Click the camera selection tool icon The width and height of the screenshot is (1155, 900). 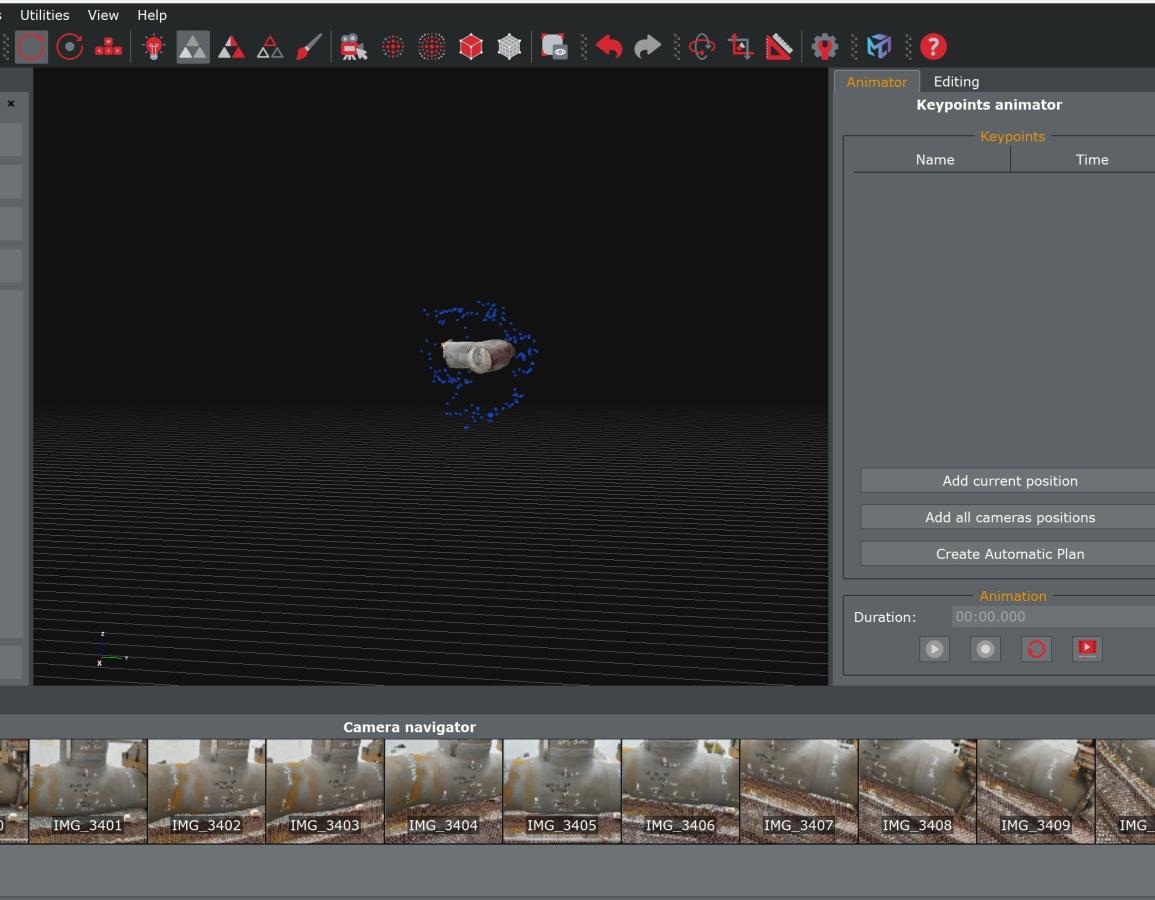pos(354,47)
